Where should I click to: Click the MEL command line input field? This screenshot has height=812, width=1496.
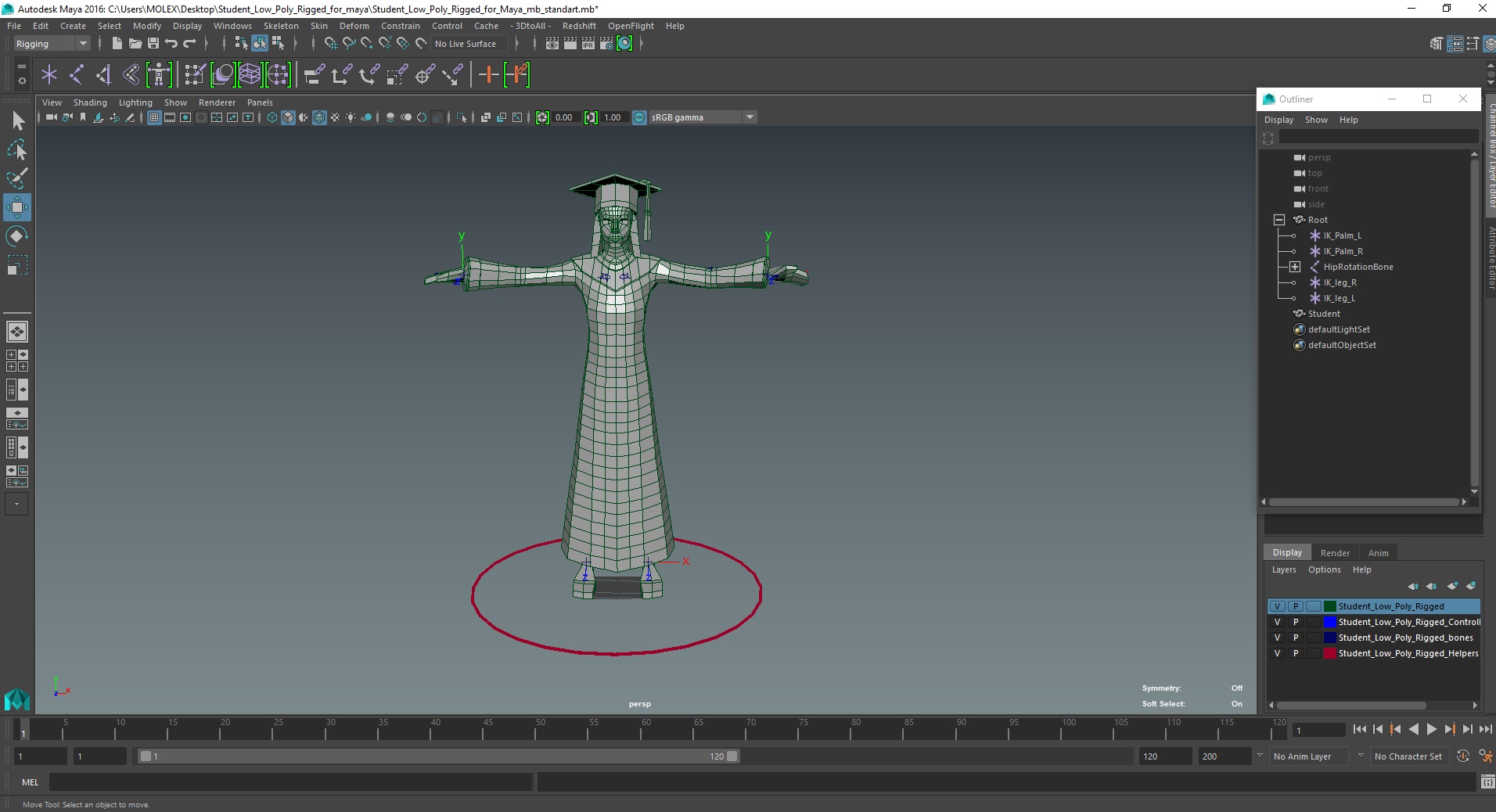coord(290,782)
